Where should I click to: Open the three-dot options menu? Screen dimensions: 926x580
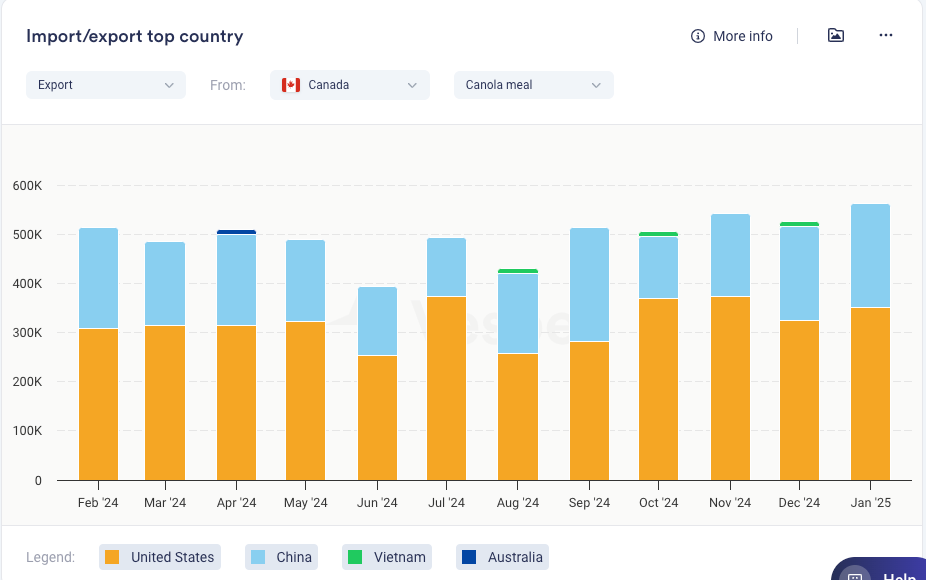(x=885, y=36)
